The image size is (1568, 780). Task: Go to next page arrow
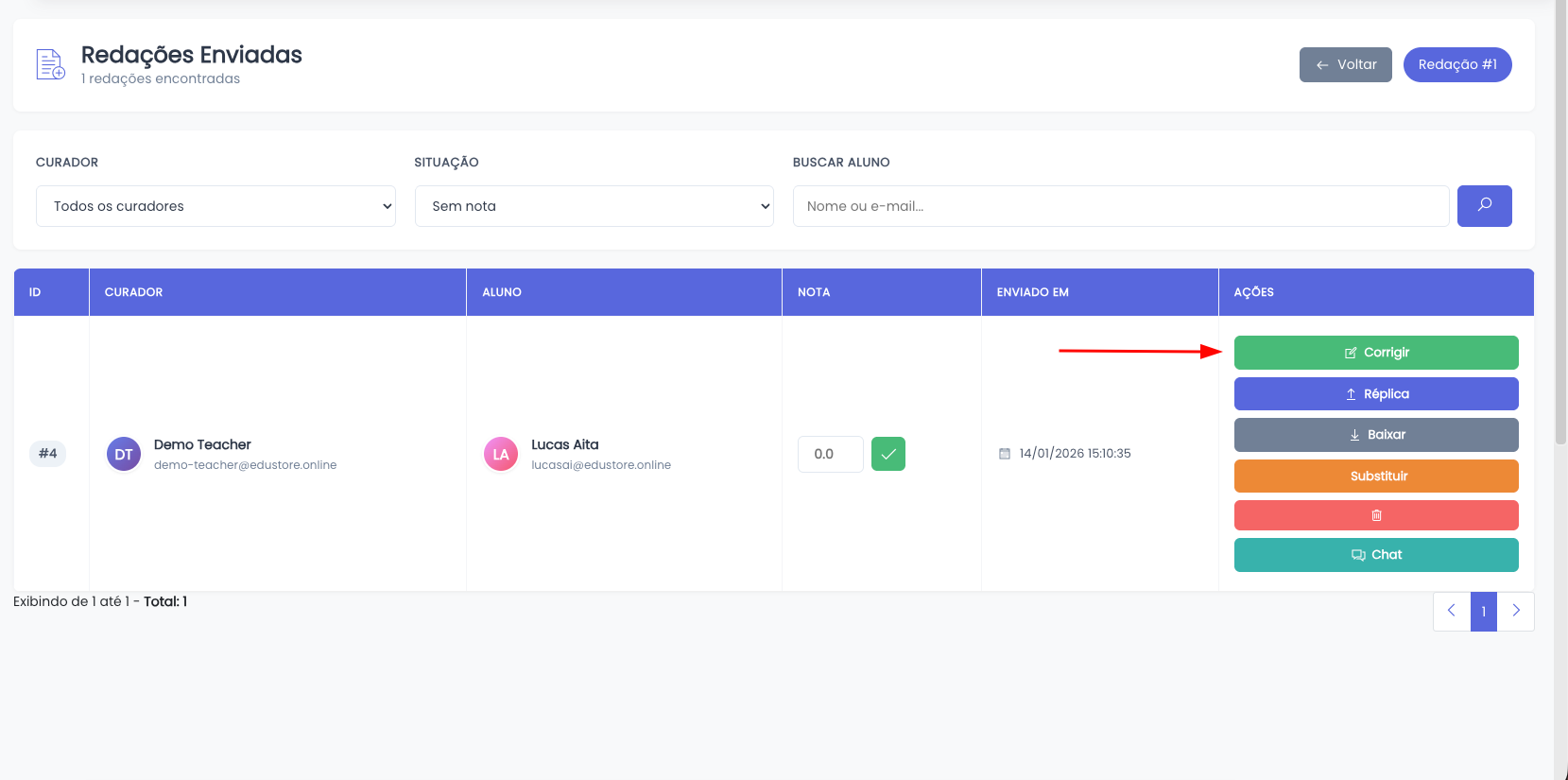pos(1515,611)
